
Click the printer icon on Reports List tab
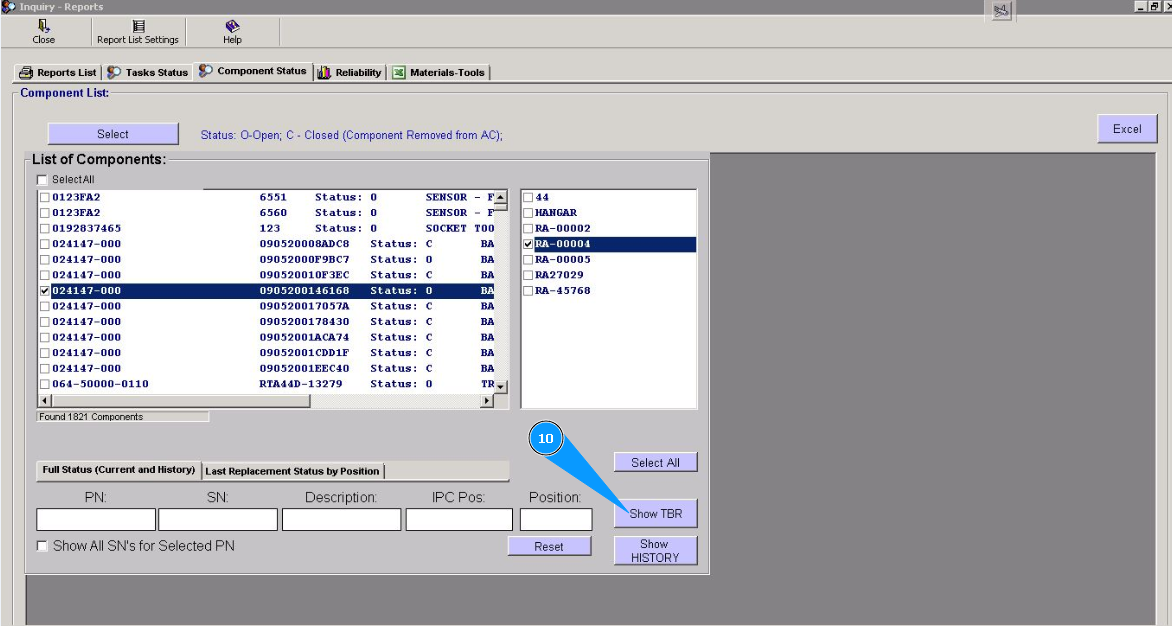point(26,73)
